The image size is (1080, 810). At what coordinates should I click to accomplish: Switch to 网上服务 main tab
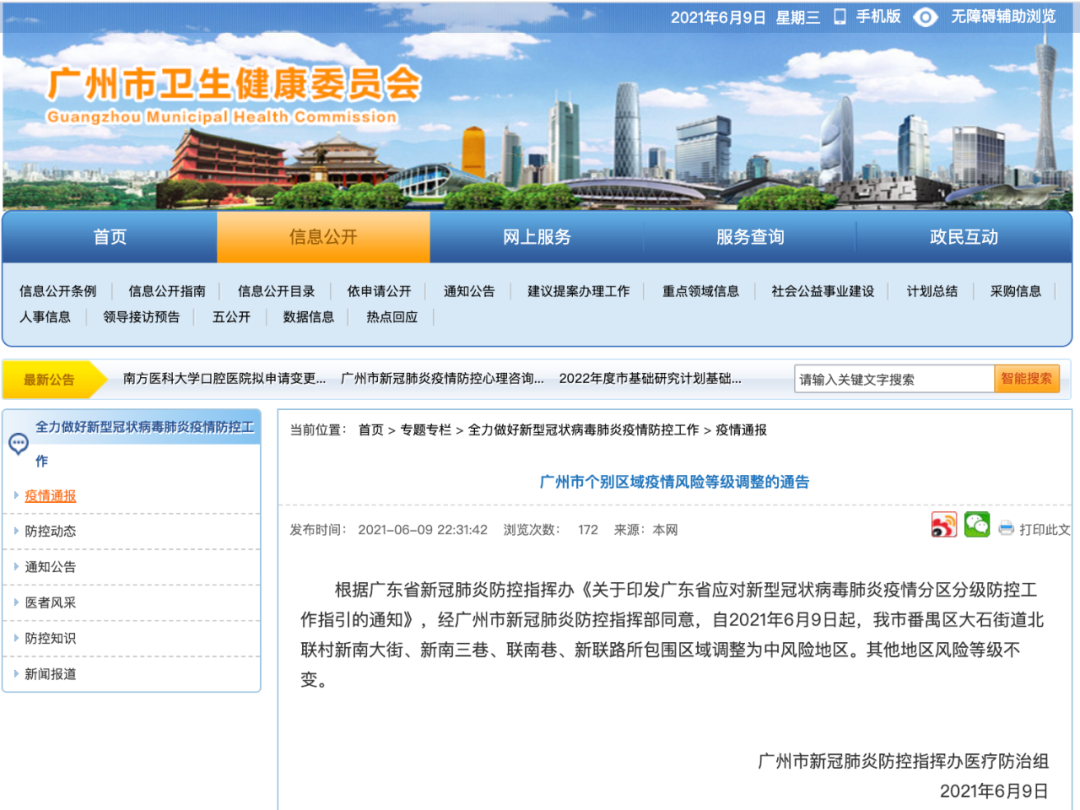pyautogui.click(x=537, y=237)
